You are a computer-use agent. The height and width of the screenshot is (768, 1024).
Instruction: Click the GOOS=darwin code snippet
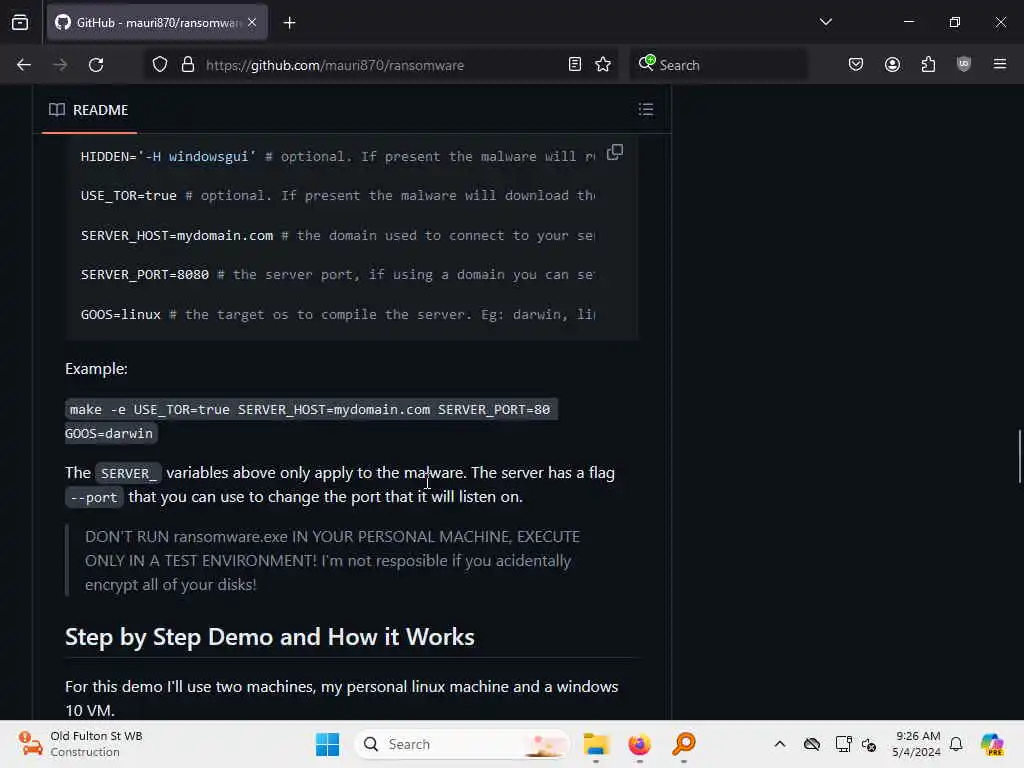[x=109, y=434]
